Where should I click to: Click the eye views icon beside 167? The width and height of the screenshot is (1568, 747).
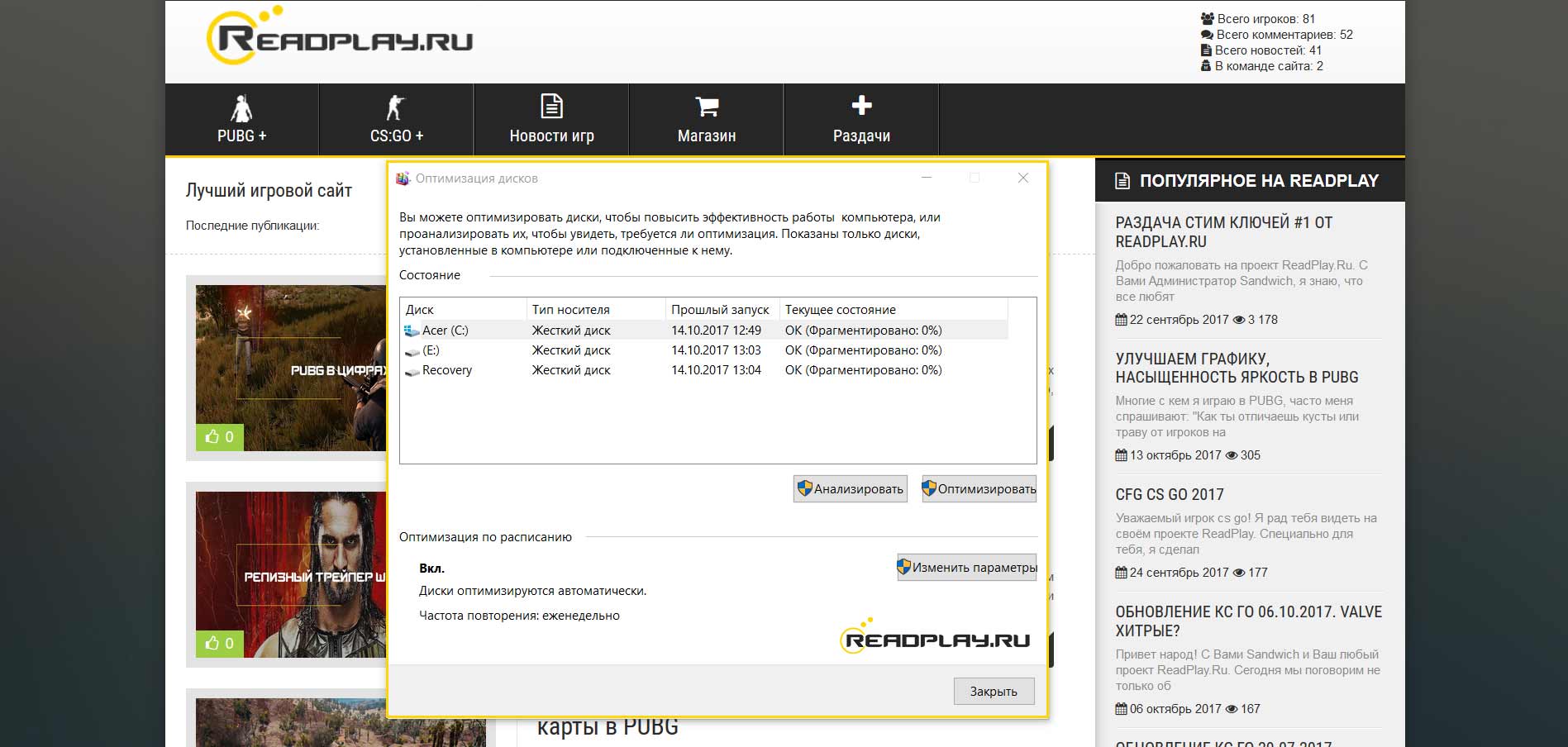[1231, 709]
